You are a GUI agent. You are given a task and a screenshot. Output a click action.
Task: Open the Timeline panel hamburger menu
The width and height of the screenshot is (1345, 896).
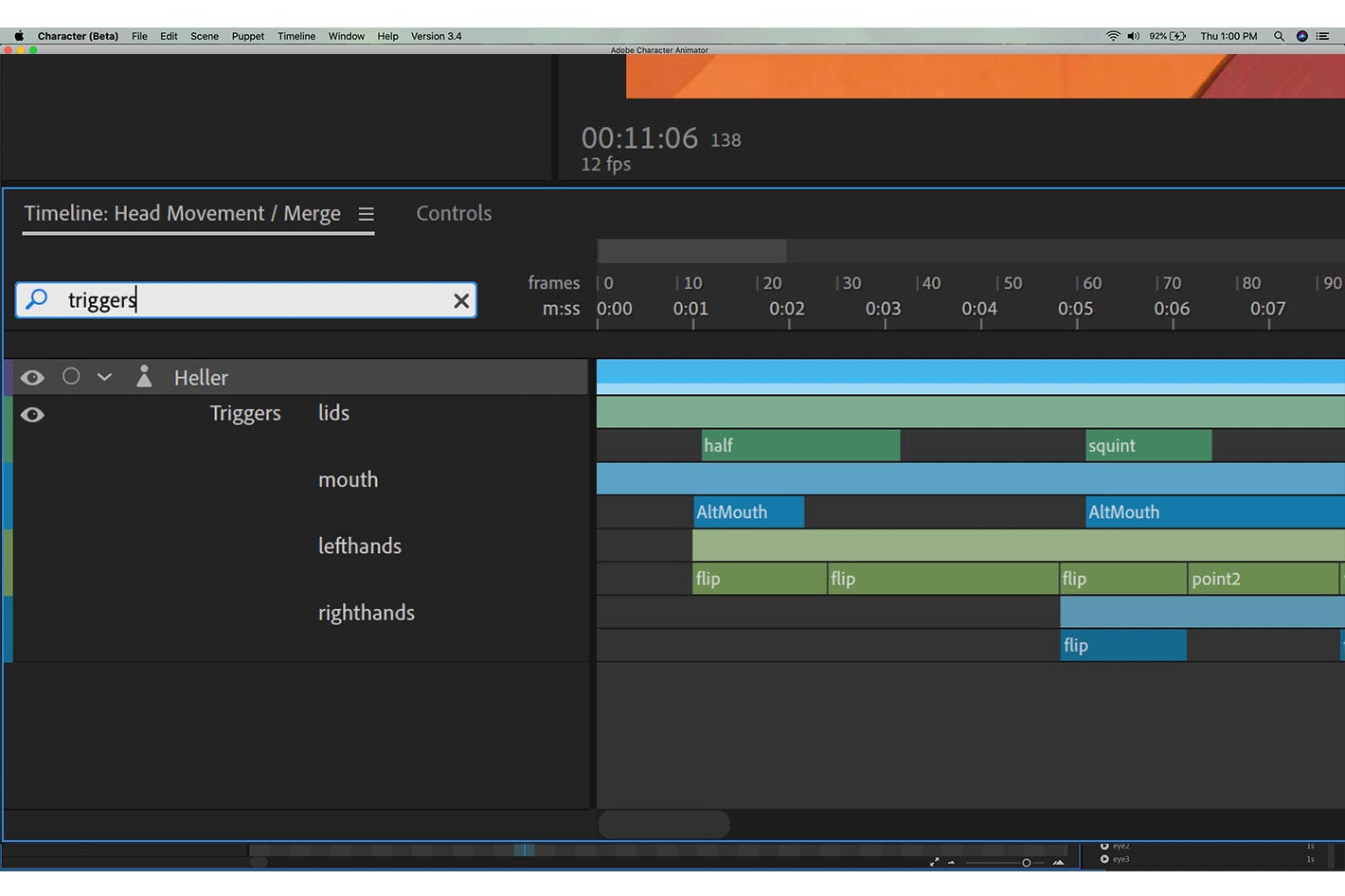[366, 215]
